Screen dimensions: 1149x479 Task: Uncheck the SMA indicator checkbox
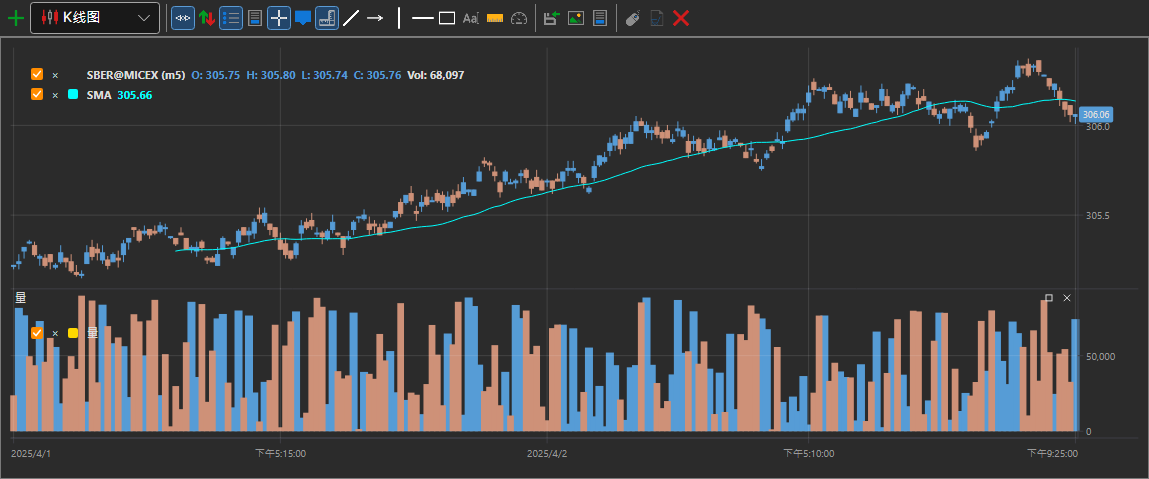[x=37, y=94]
